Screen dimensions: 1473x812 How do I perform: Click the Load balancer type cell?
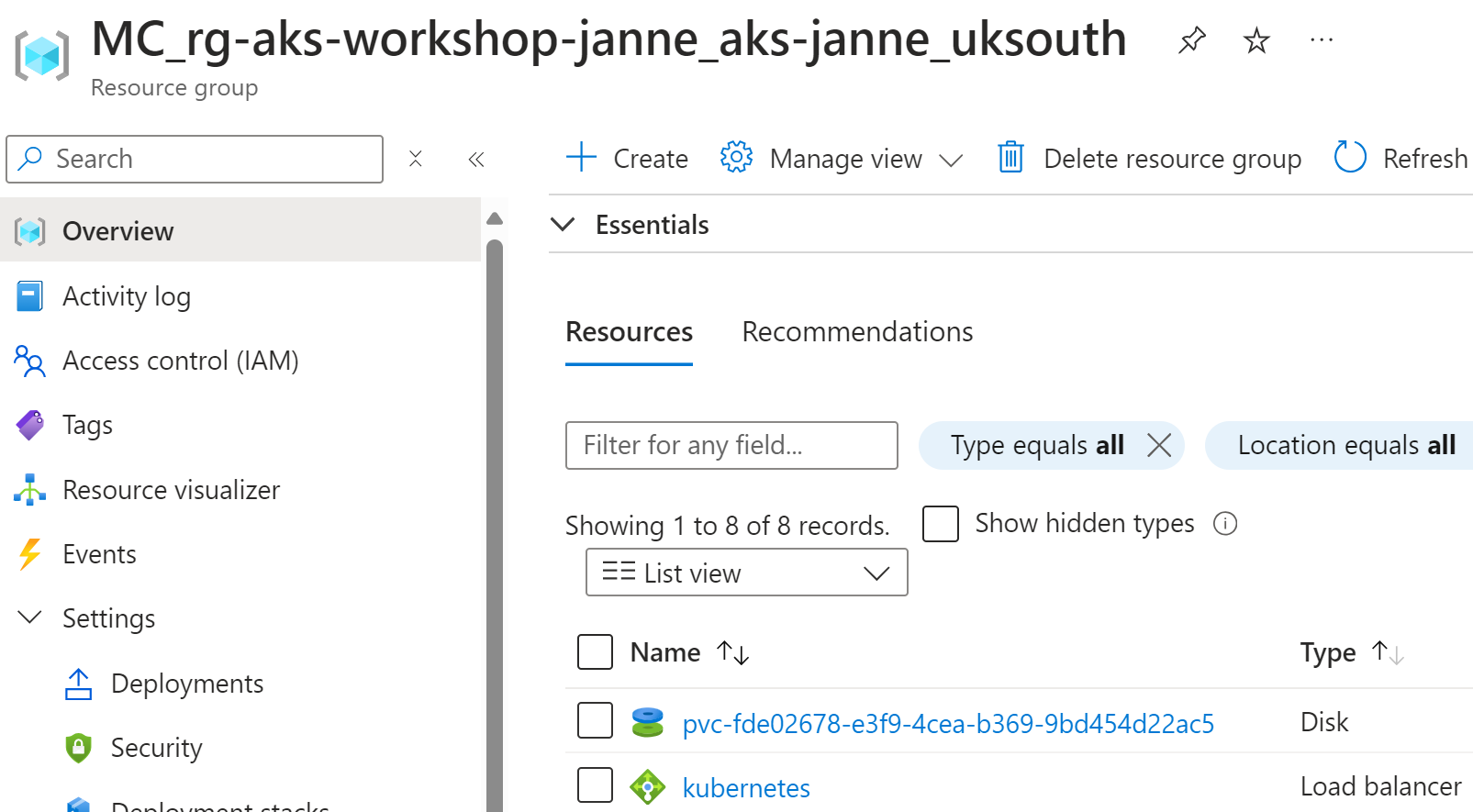pyautogui.click(x=1380, y=786)
